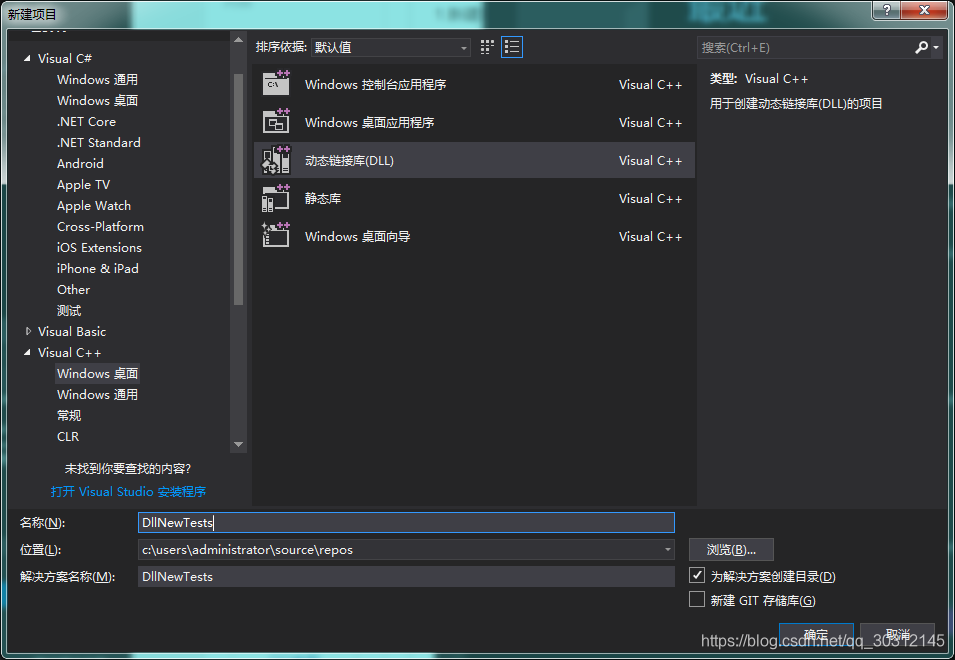
Task: Click the static library (静态库) template icon
Action: (x=276, y=198)
